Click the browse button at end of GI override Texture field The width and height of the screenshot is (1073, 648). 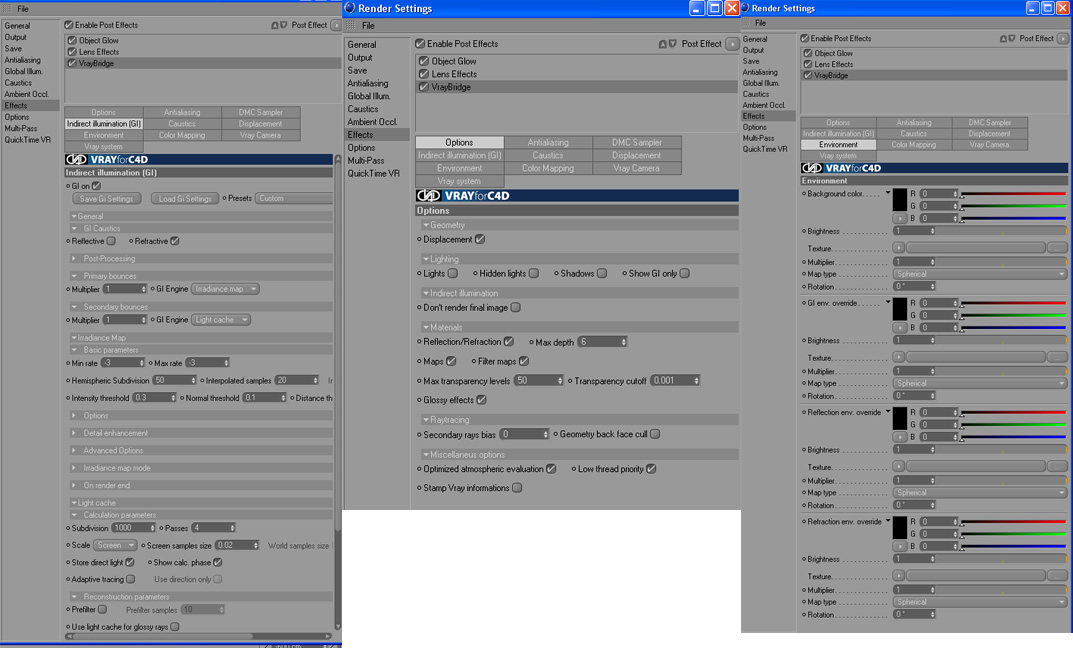[1057, 357]
